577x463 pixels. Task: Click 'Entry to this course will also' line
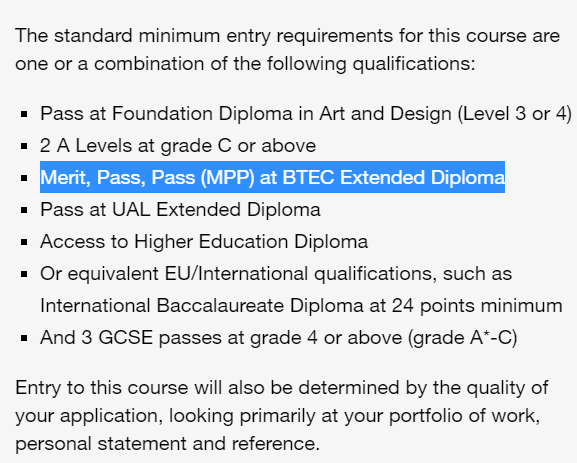click(x=282, y=388)
